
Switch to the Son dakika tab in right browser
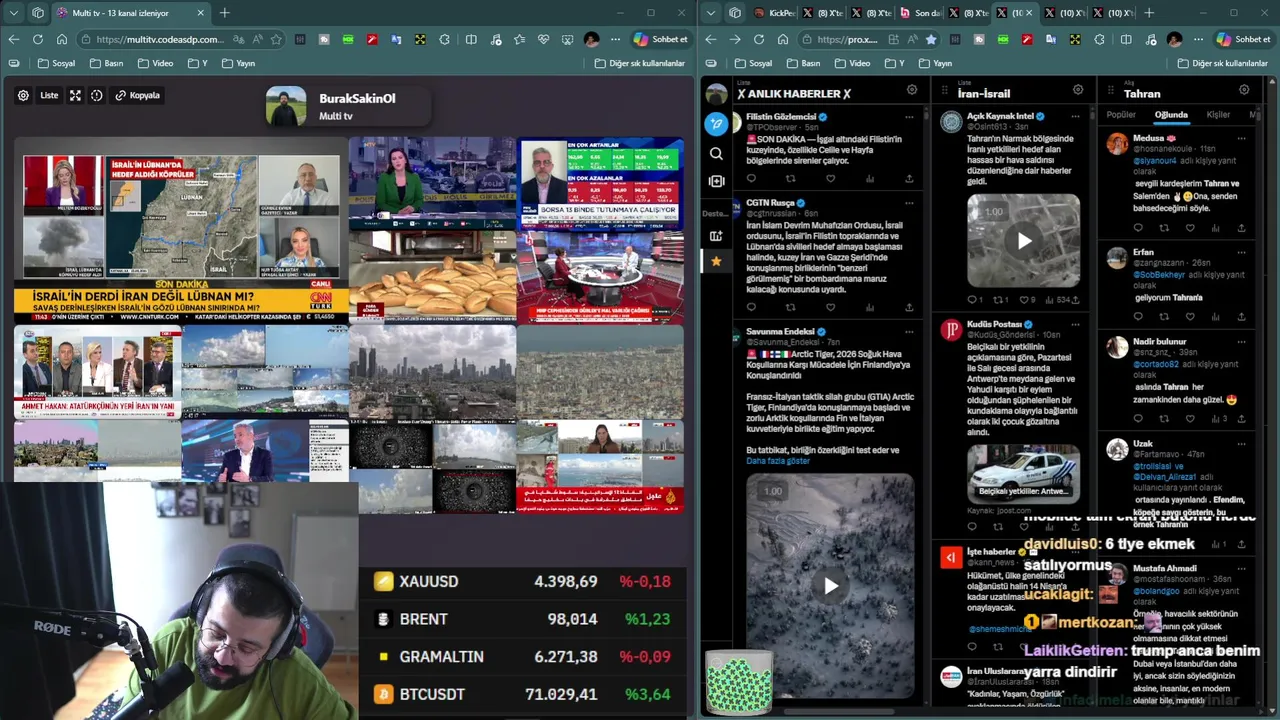921,13
